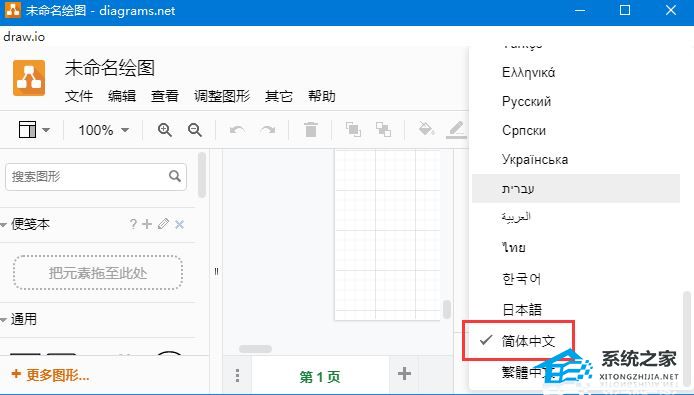Click the send to back icon

pos(383,130)
